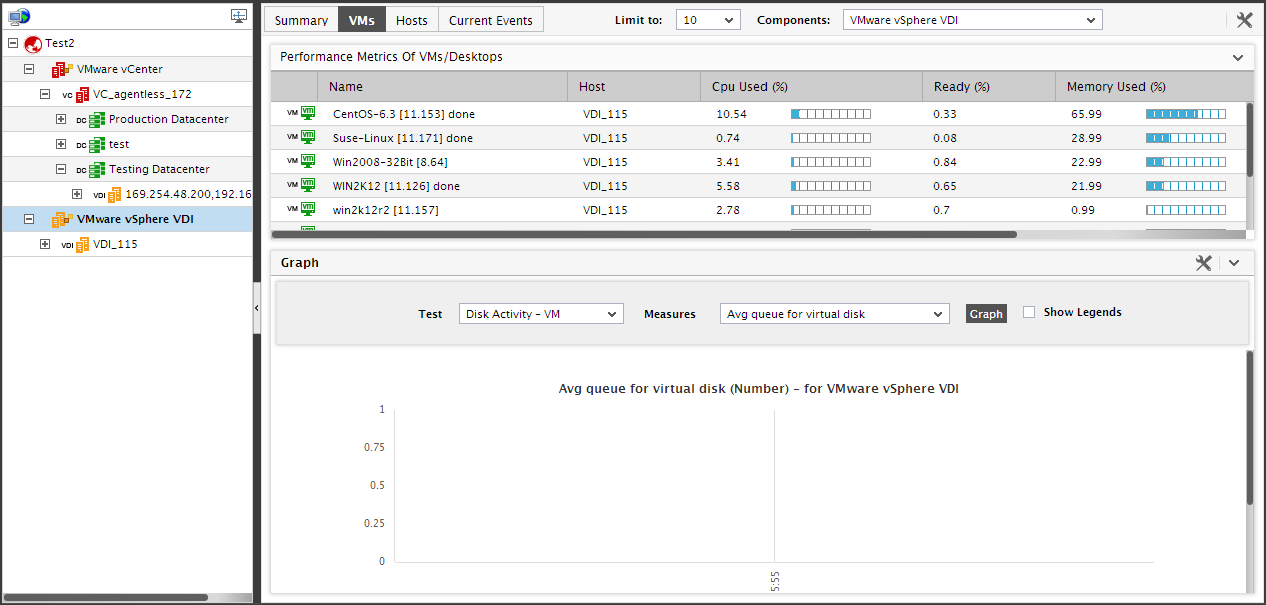Click the green Testing Datacenter icon
The width and height of the screenshot is (1266, 605).
click(x=97, y=169)
